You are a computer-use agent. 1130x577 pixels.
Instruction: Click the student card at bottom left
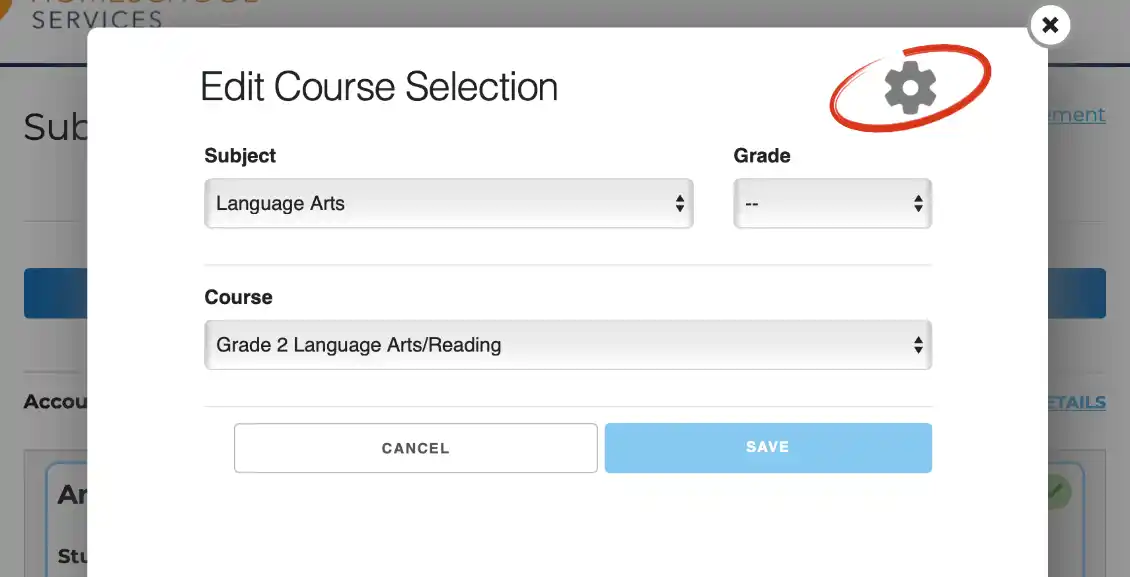click(x=66, y=519)
